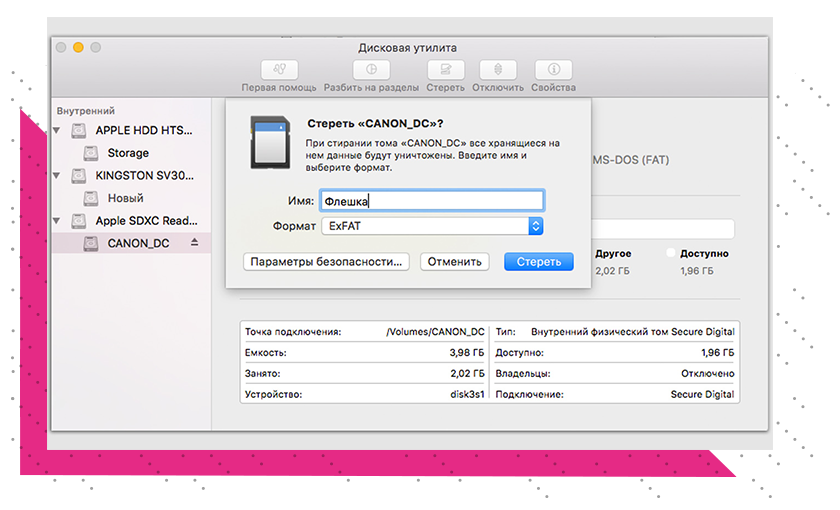The height and width of the screenshot is (510, 840).
Task: Click the Name (Имя) field containing Флешка
Action: pyautogui.click(x=431, y=201)
